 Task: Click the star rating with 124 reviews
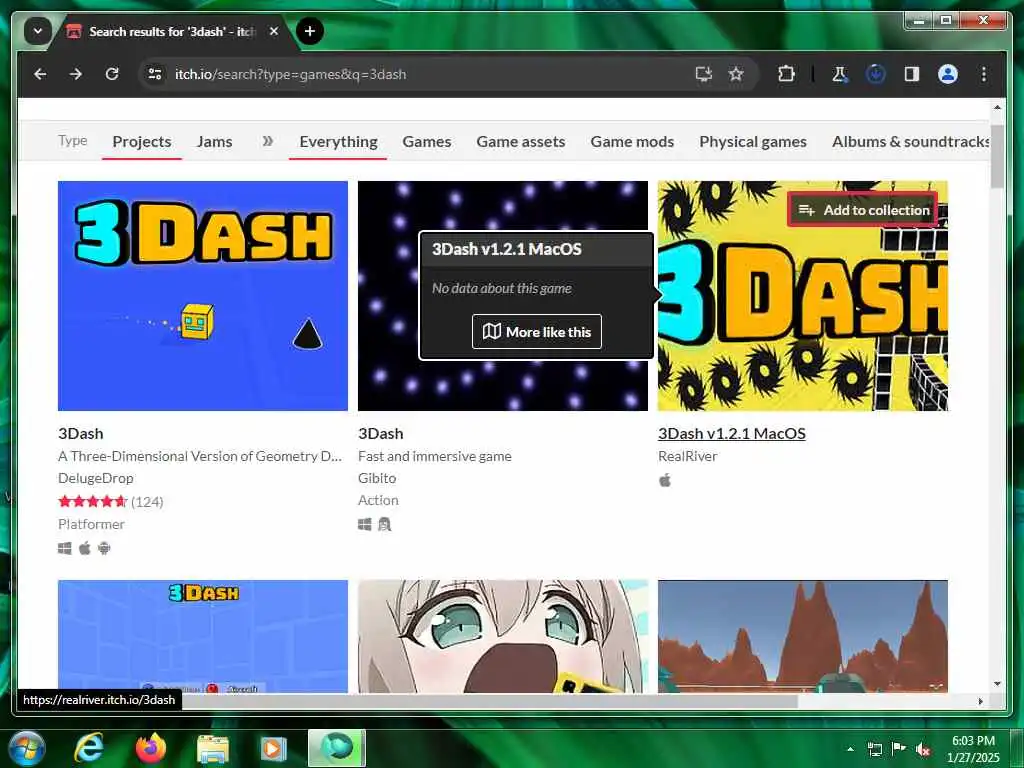[110, 502]
